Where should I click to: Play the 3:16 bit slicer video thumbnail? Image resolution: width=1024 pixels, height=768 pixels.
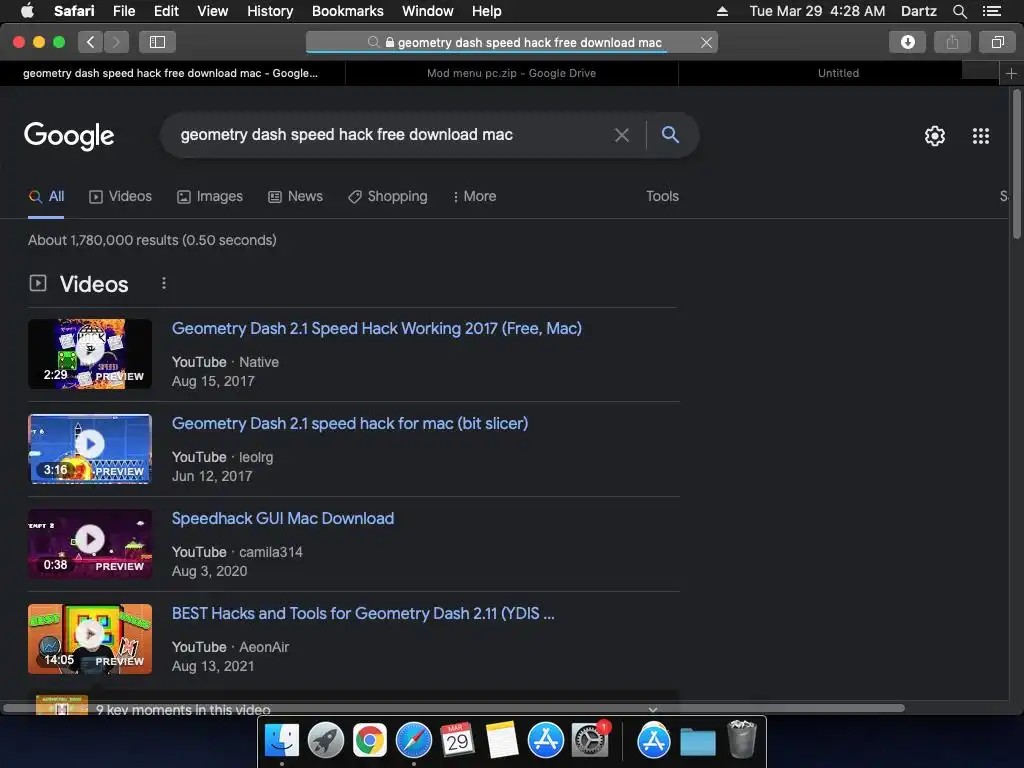click(x=90, y=449)
